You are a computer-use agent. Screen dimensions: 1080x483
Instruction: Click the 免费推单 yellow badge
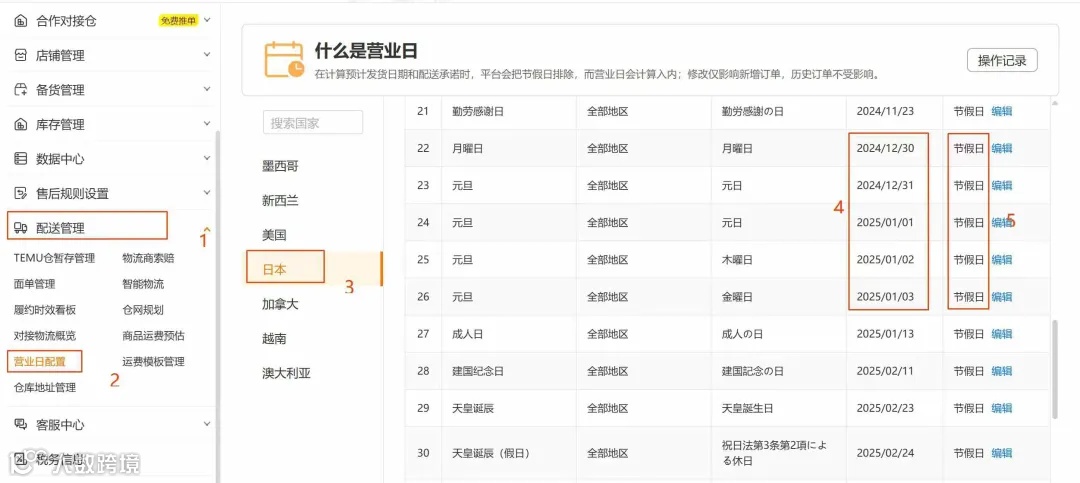(178, 21)
